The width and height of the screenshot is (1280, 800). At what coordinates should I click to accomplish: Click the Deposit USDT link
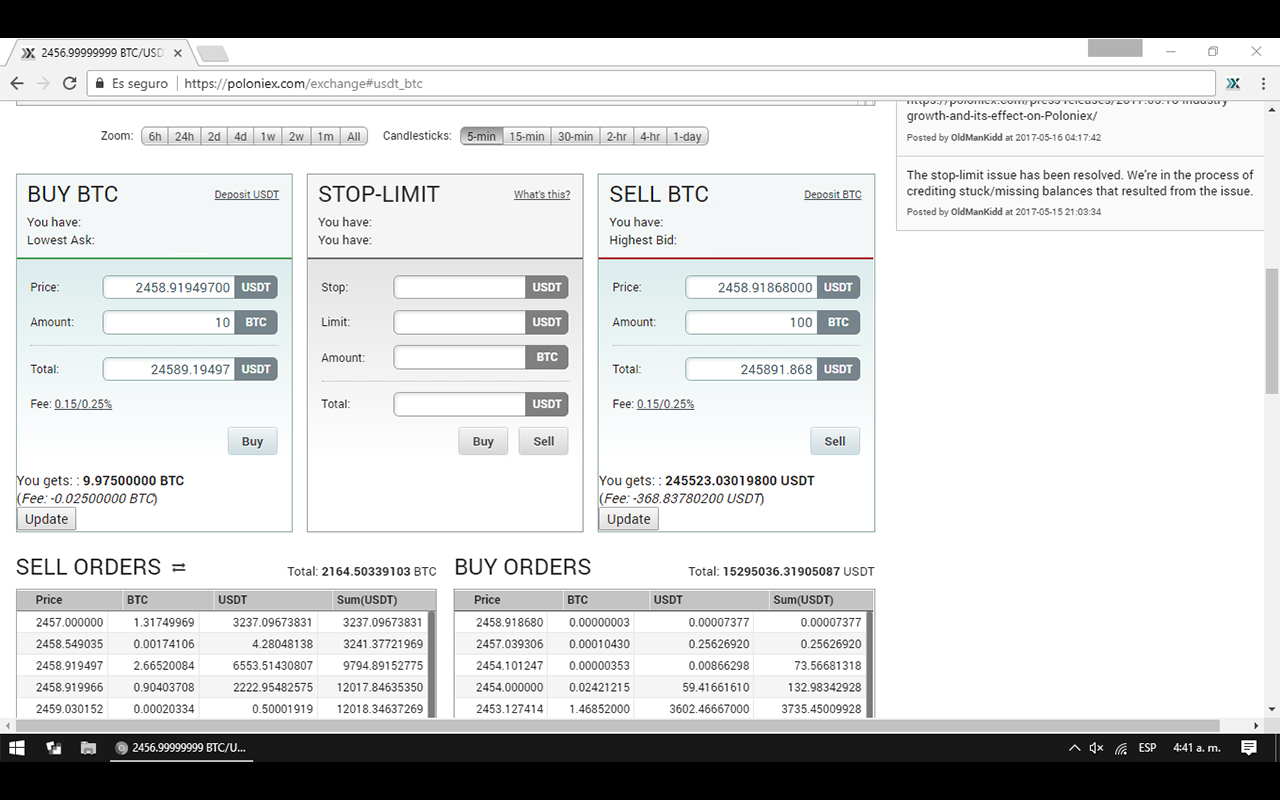[x=247, y=194]
